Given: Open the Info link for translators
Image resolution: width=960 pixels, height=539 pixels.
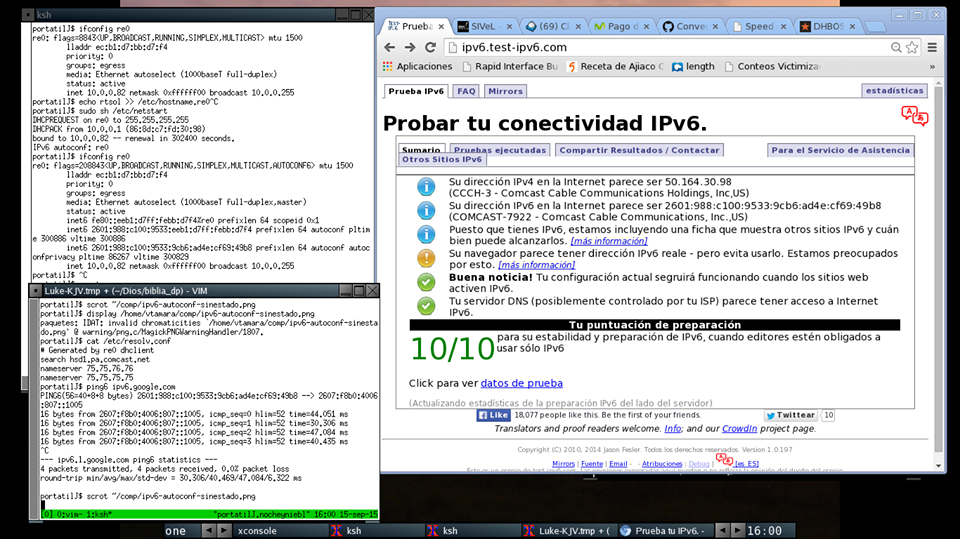Looking at the screenshot, I should coord(672,429).
